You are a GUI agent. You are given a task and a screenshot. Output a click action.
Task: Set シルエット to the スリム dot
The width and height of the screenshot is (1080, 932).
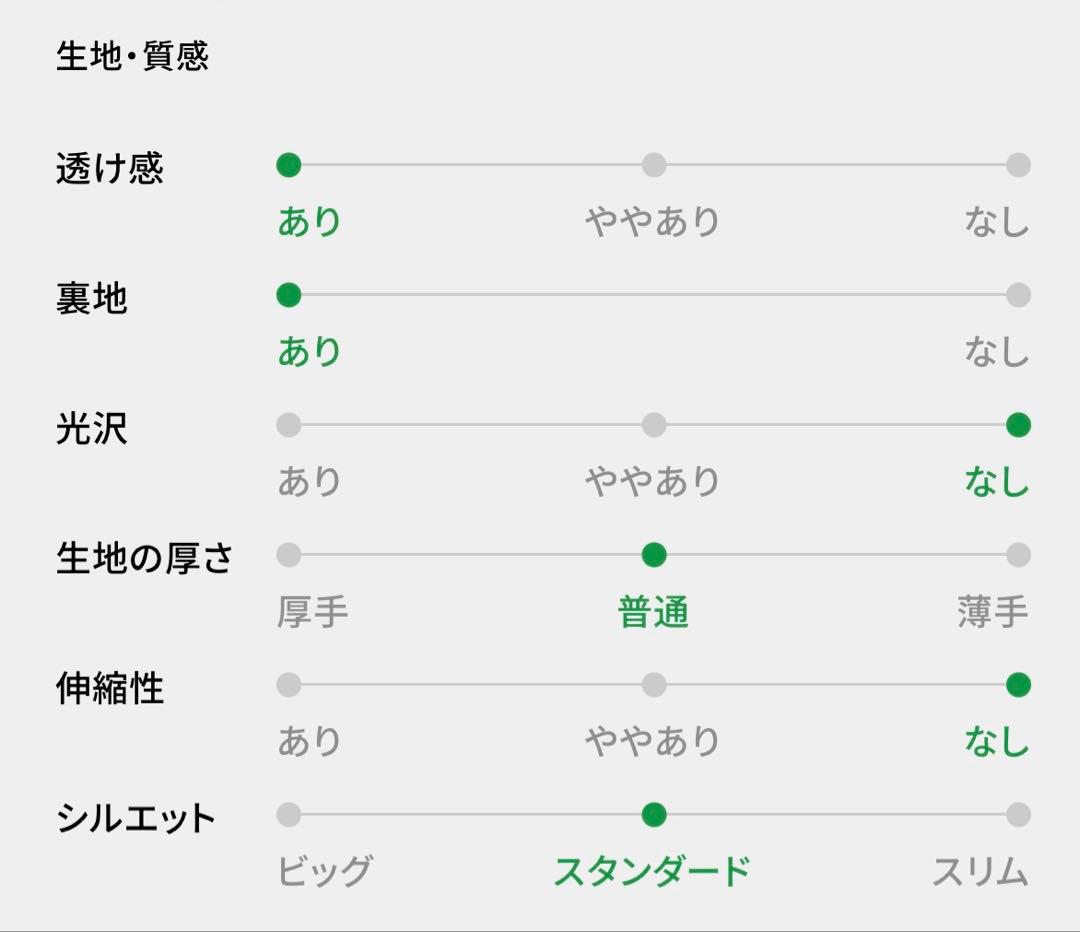[x=1018, y=815]
